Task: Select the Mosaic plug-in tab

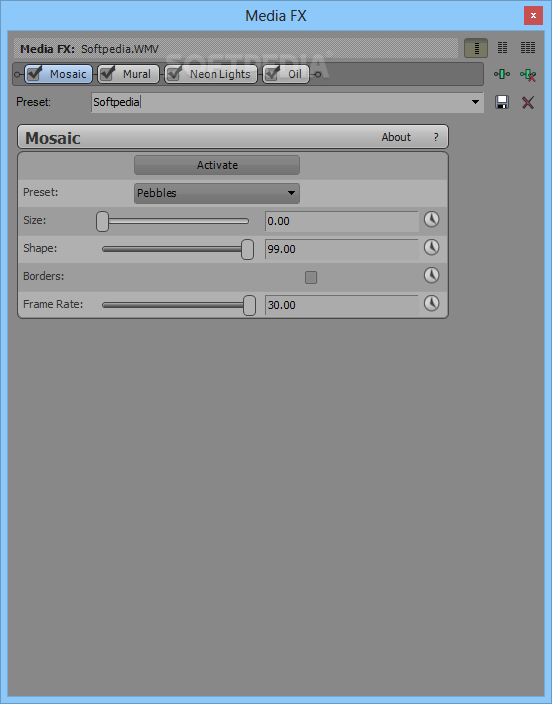Action: click(x=58, y=74)
